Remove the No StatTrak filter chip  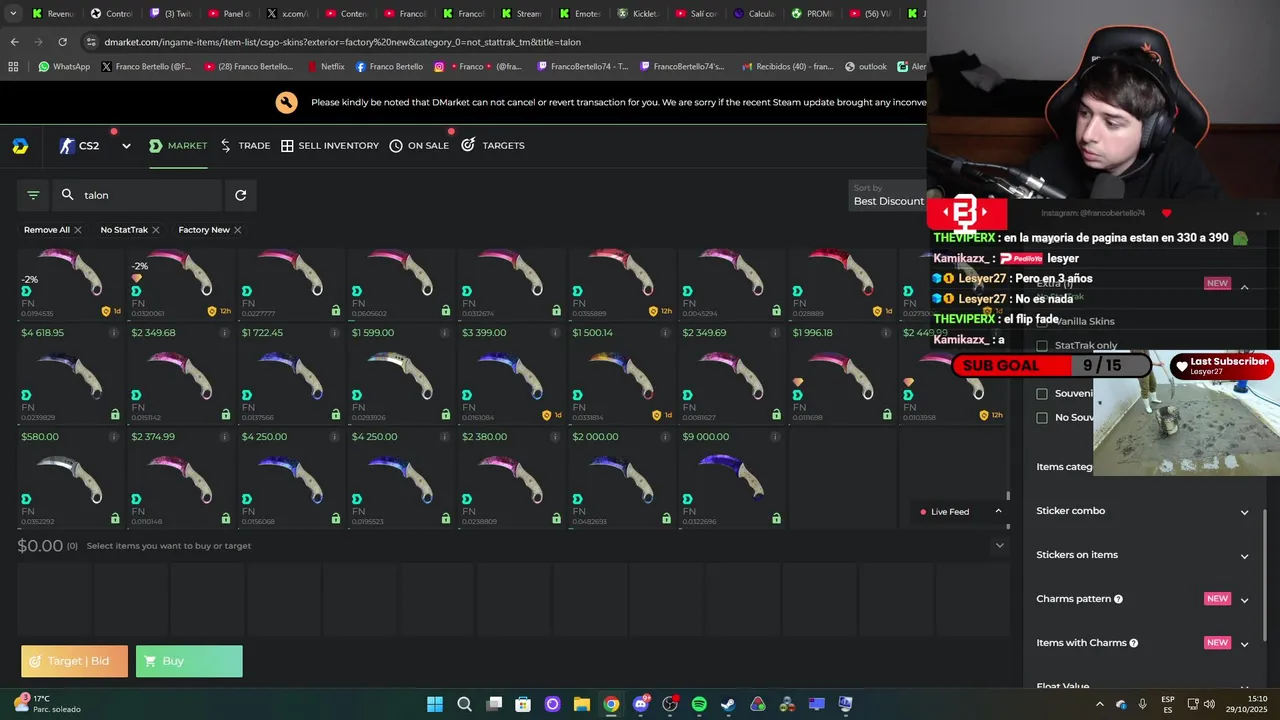[x=155, y=230]
